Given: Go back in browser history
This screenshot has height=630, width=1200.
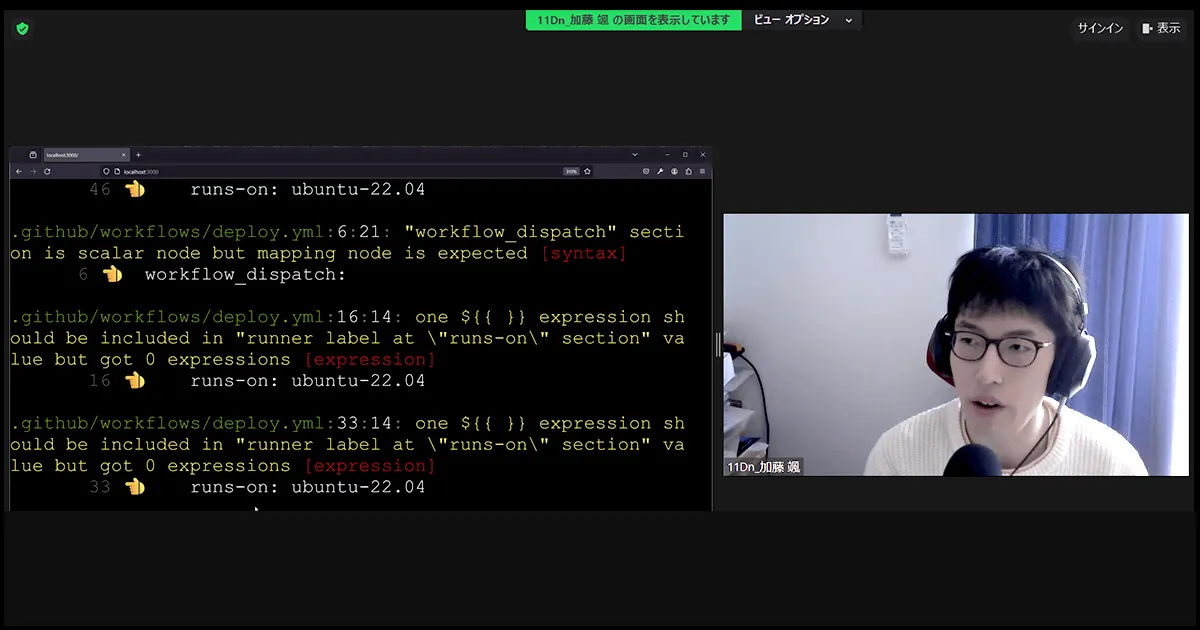Looking at the screenshot, I should pos(19,171).
